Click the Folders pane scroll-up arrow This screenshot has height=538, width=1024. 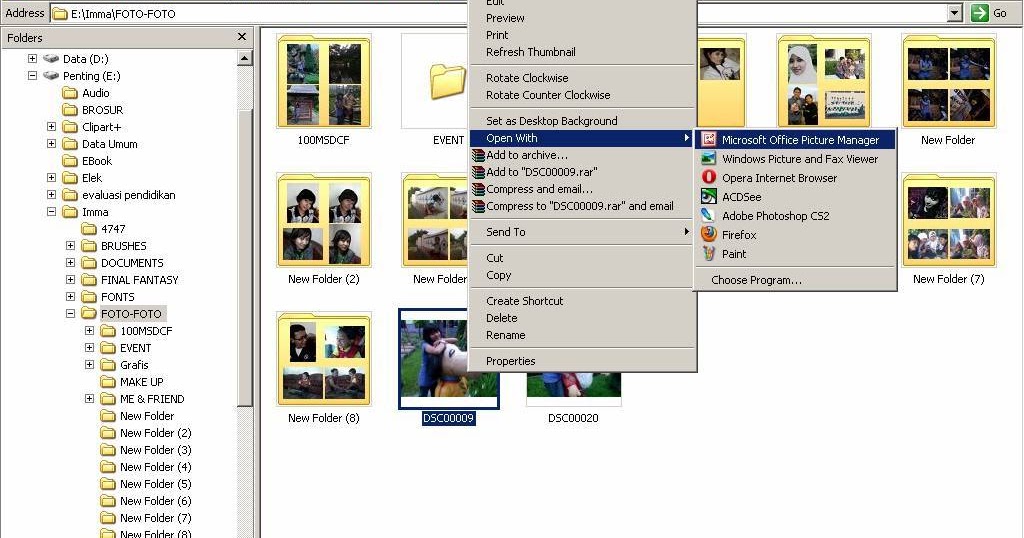(x=244, y=58)
